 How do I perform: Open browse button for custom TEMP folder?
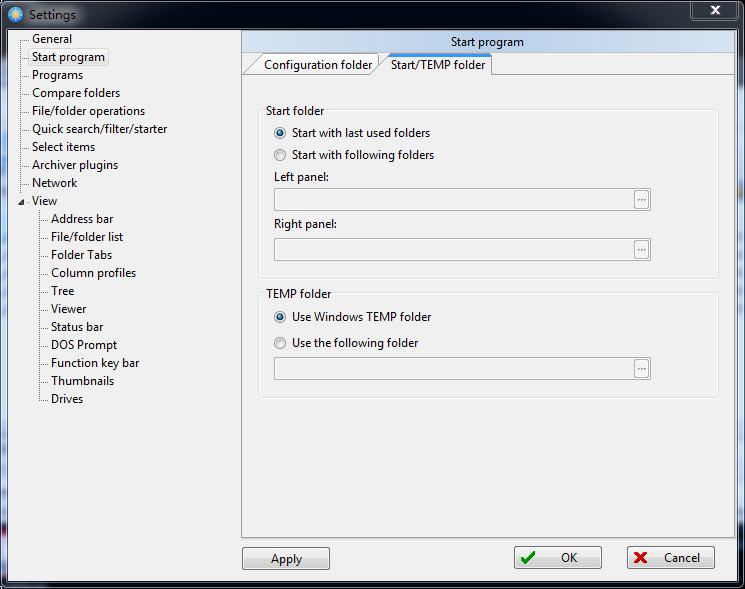641,369
